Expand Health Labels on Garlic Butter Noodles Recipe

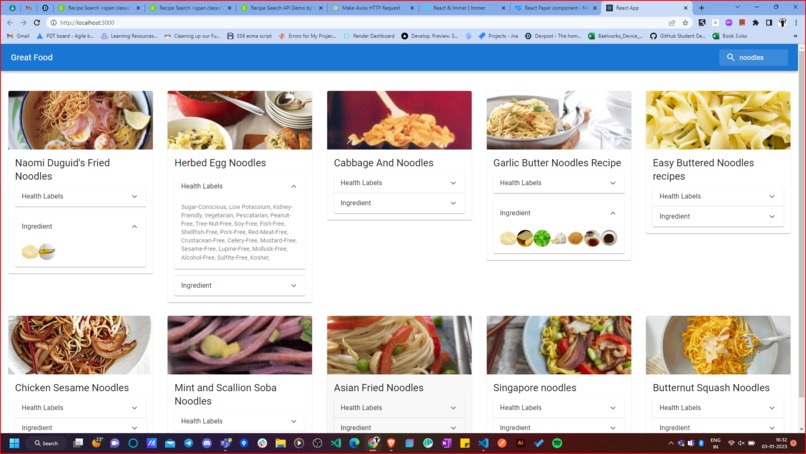(x=559, y=183)
